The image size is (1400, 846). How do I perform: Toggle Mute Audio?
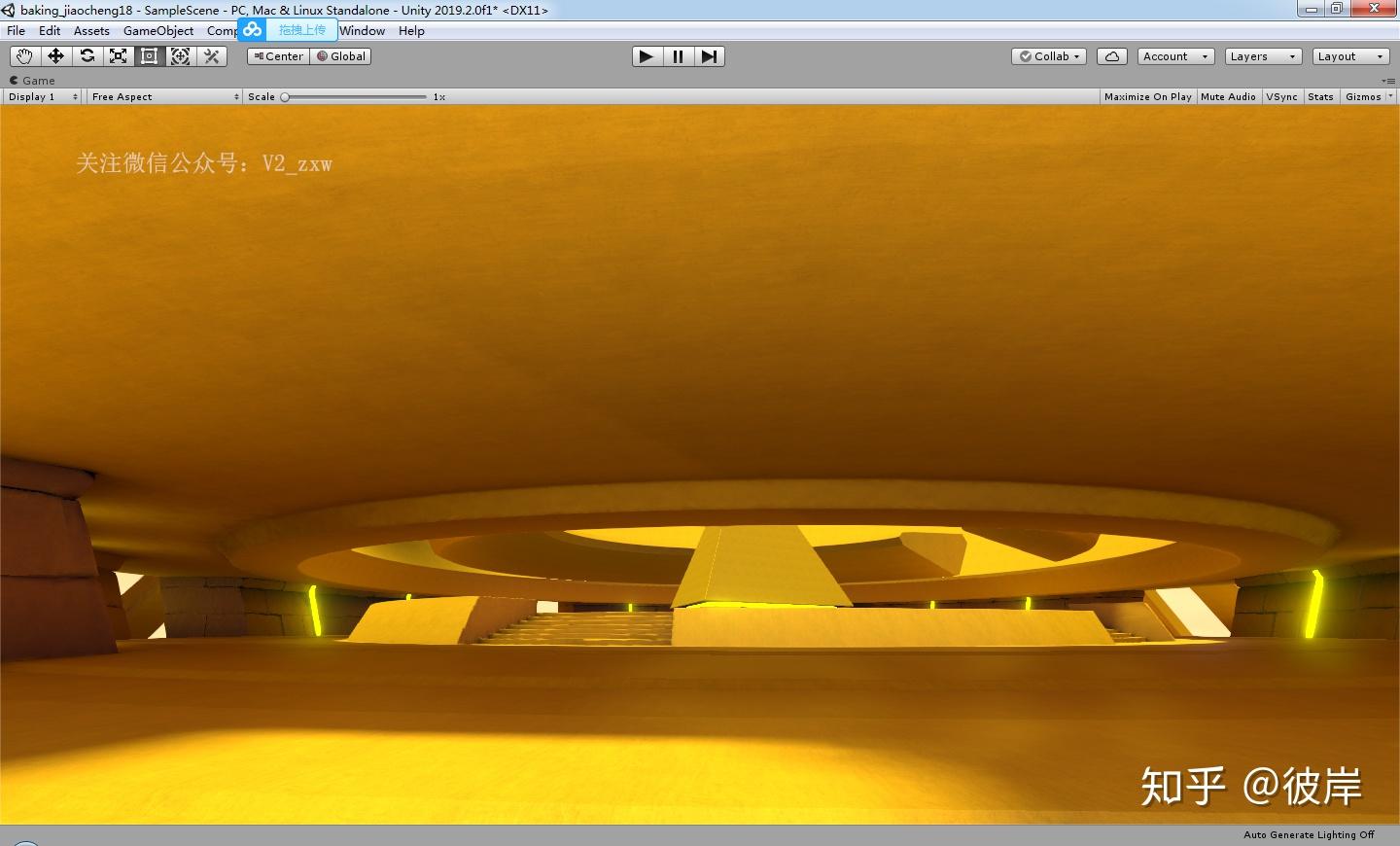pos(1228,96)
